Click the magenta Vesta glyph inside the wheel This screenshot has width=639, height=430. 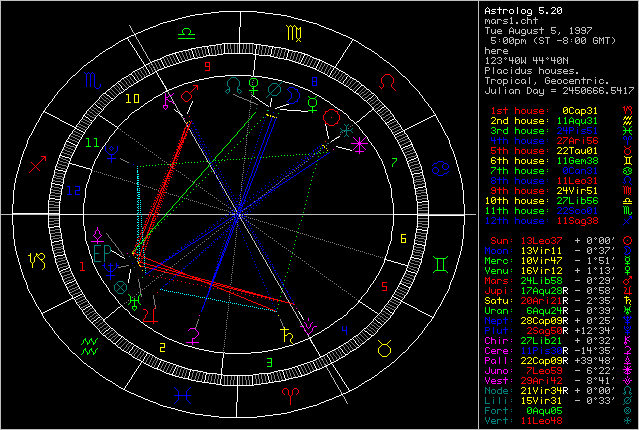click(x=308, y=326)
